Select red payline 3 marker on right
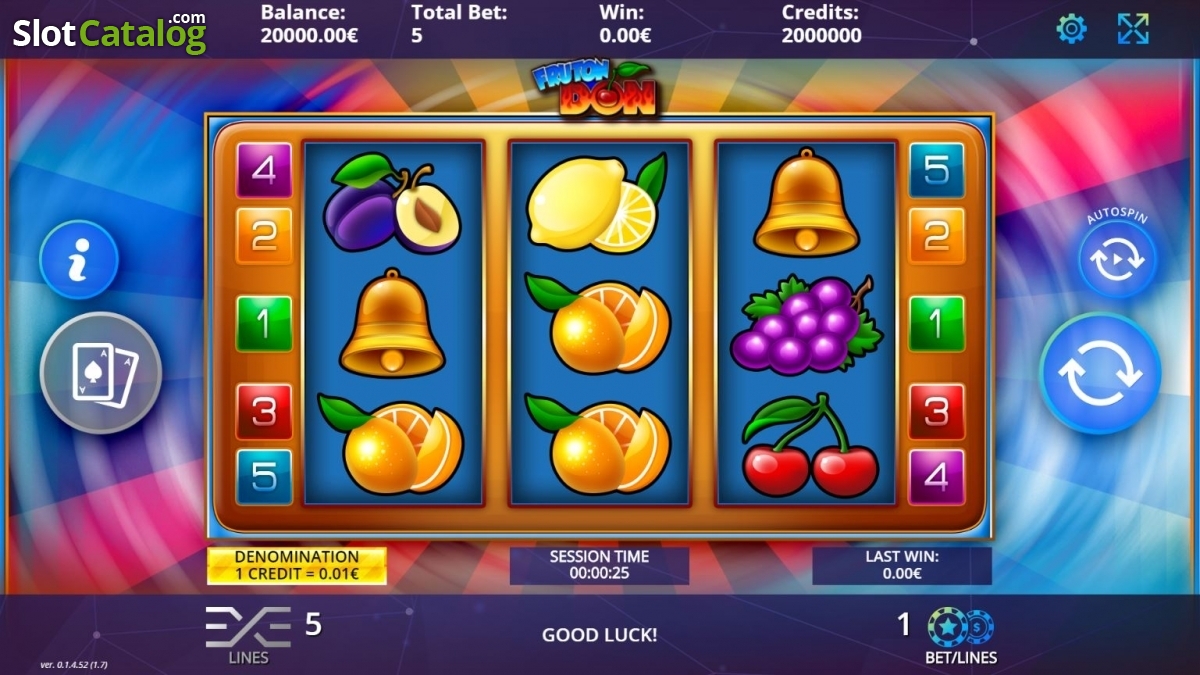The width and height of the screenshot is (1200, 675). tap(936, 411)
